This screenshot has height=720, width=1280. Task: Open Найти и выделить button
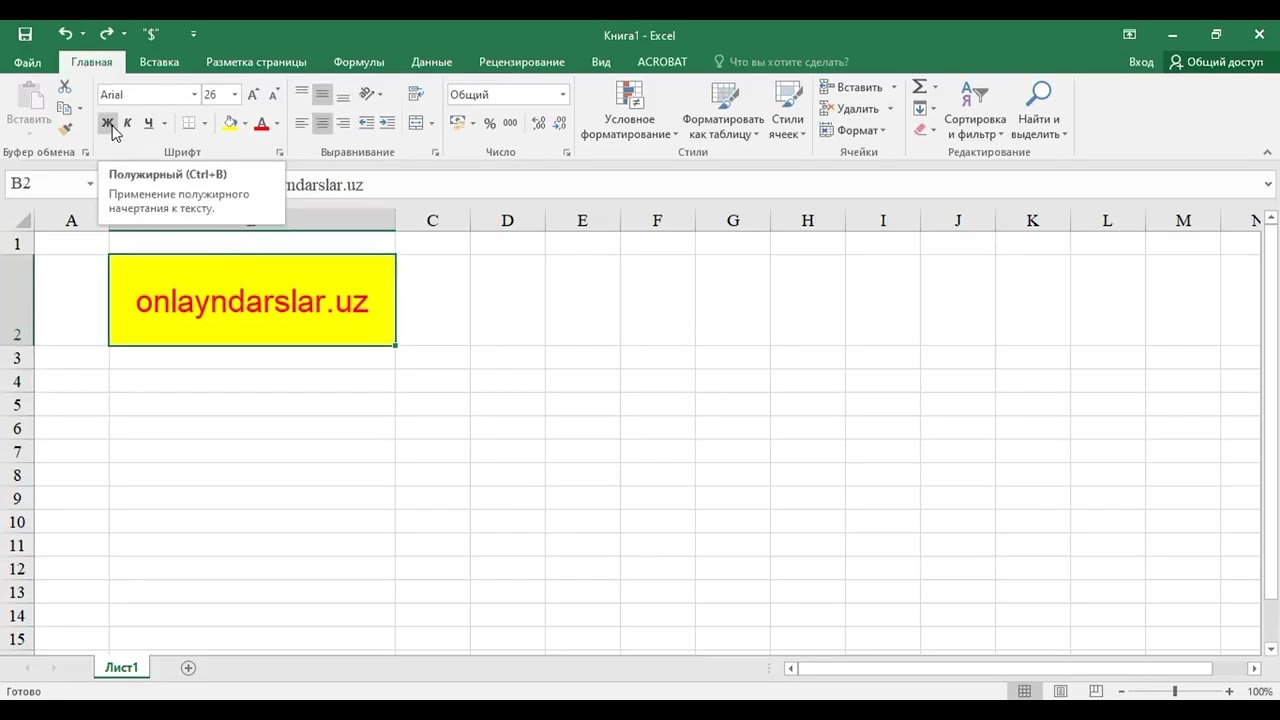pos(1039,110)
